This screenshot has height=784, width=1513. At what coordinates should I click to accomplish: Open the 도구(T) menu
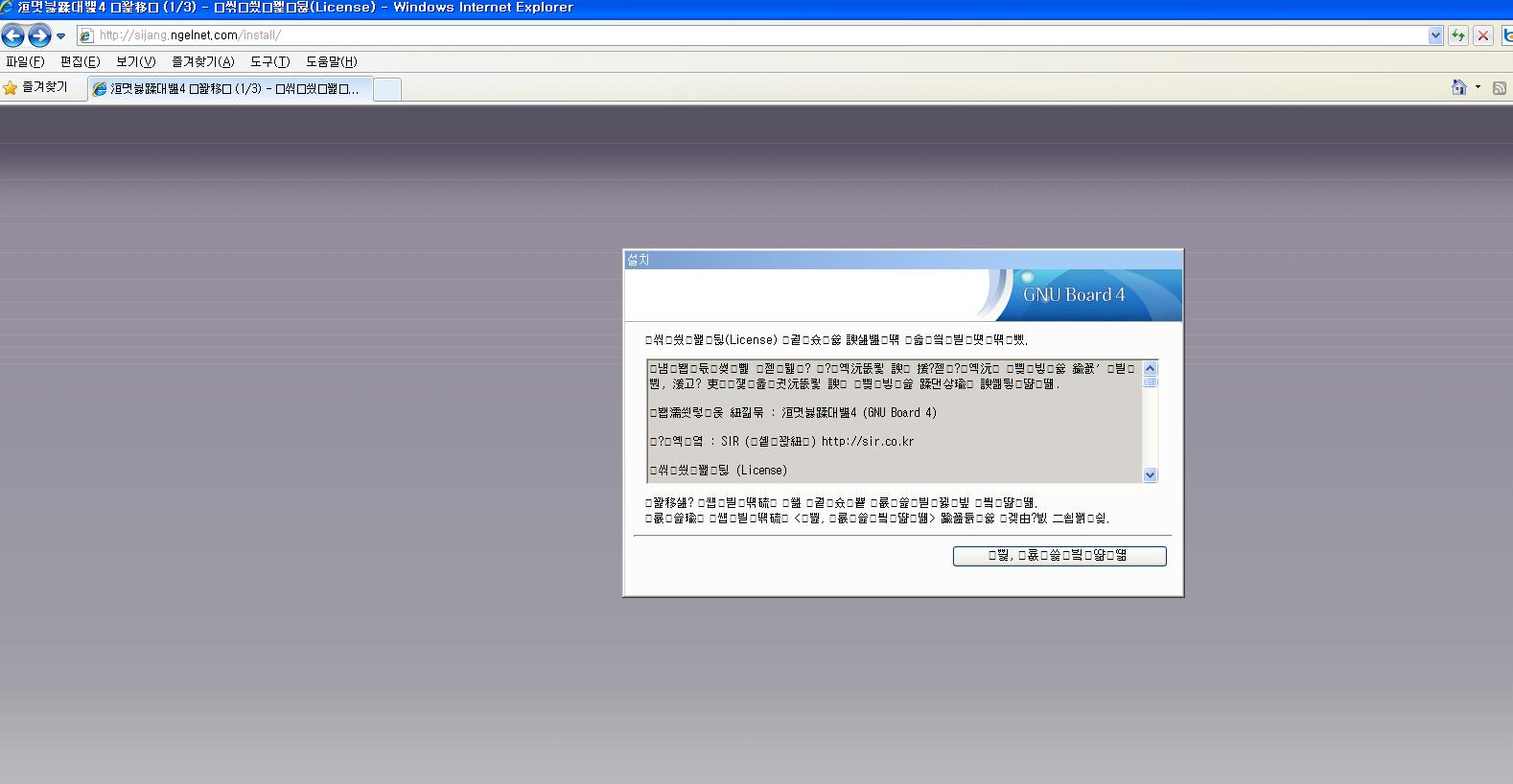point(269,61)
